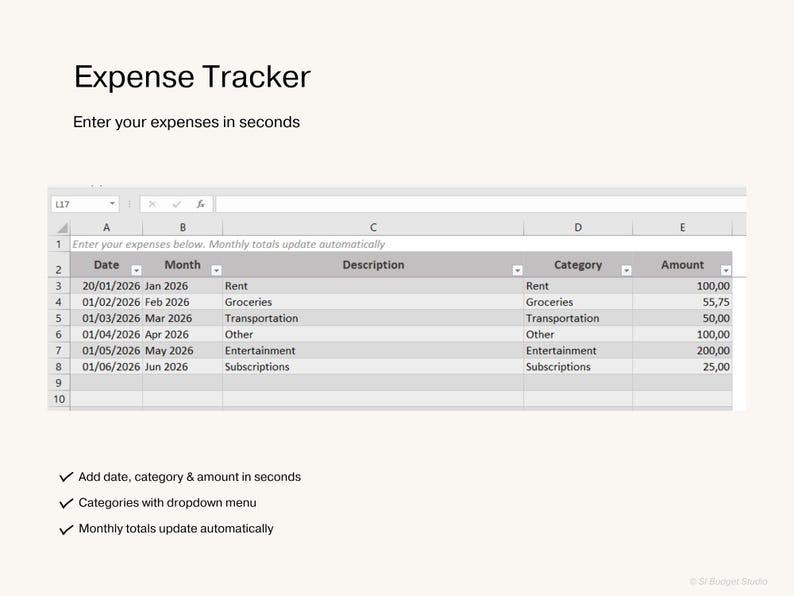794x596 pixels.
Task: Select amount cell 55,75
Action: point(682,302)
